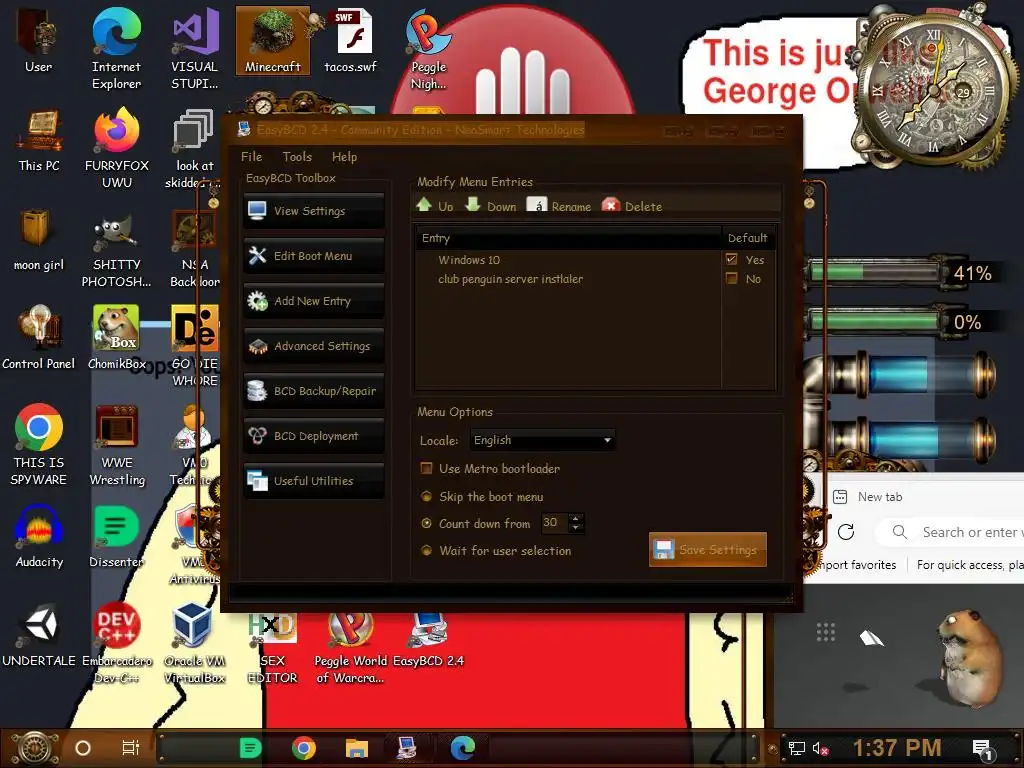Open notification center in system tray

[982, 750]
